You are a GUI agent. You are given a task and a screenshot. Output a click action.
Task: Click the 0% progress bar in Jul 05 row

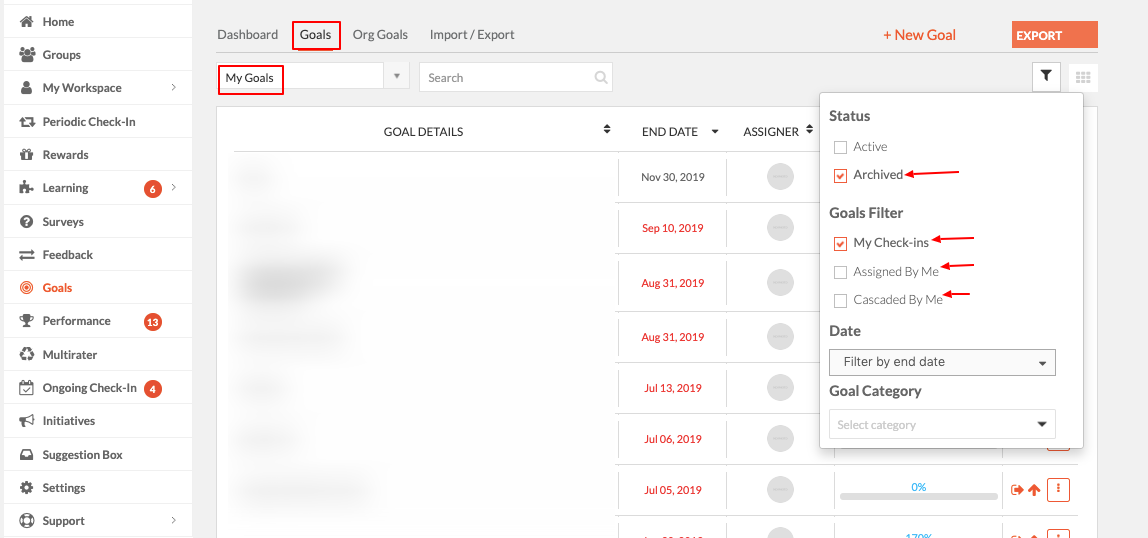919,496
